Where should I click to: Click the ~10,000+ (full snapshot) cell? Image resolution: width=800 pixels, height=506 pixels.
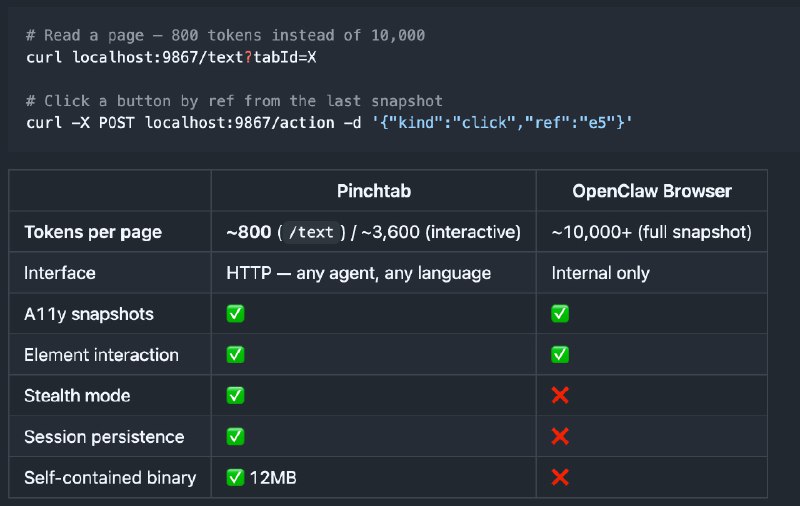click(652, 232)
